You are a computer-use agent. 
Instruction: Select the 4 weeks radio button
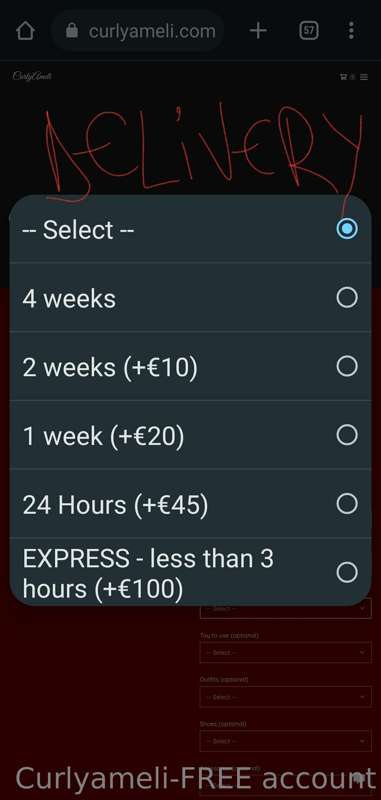(347, 297)
